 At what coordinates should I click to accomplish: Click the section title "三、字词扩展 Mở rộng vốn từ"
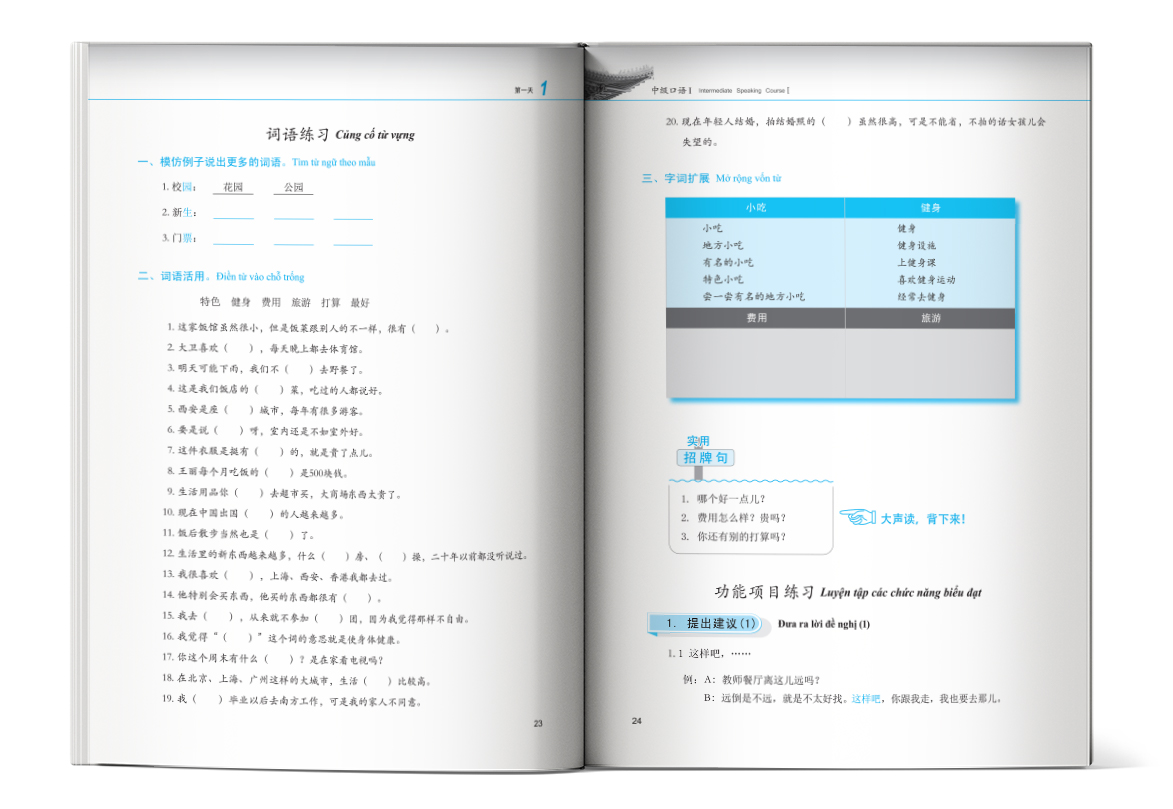pos(711,178)
